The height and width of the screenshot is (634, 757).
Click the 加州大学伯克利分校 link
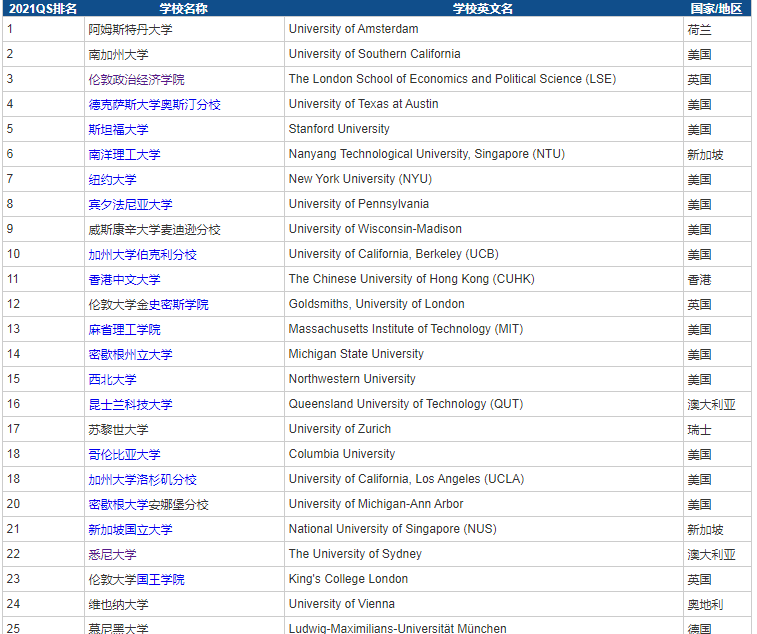click(142, 254)
